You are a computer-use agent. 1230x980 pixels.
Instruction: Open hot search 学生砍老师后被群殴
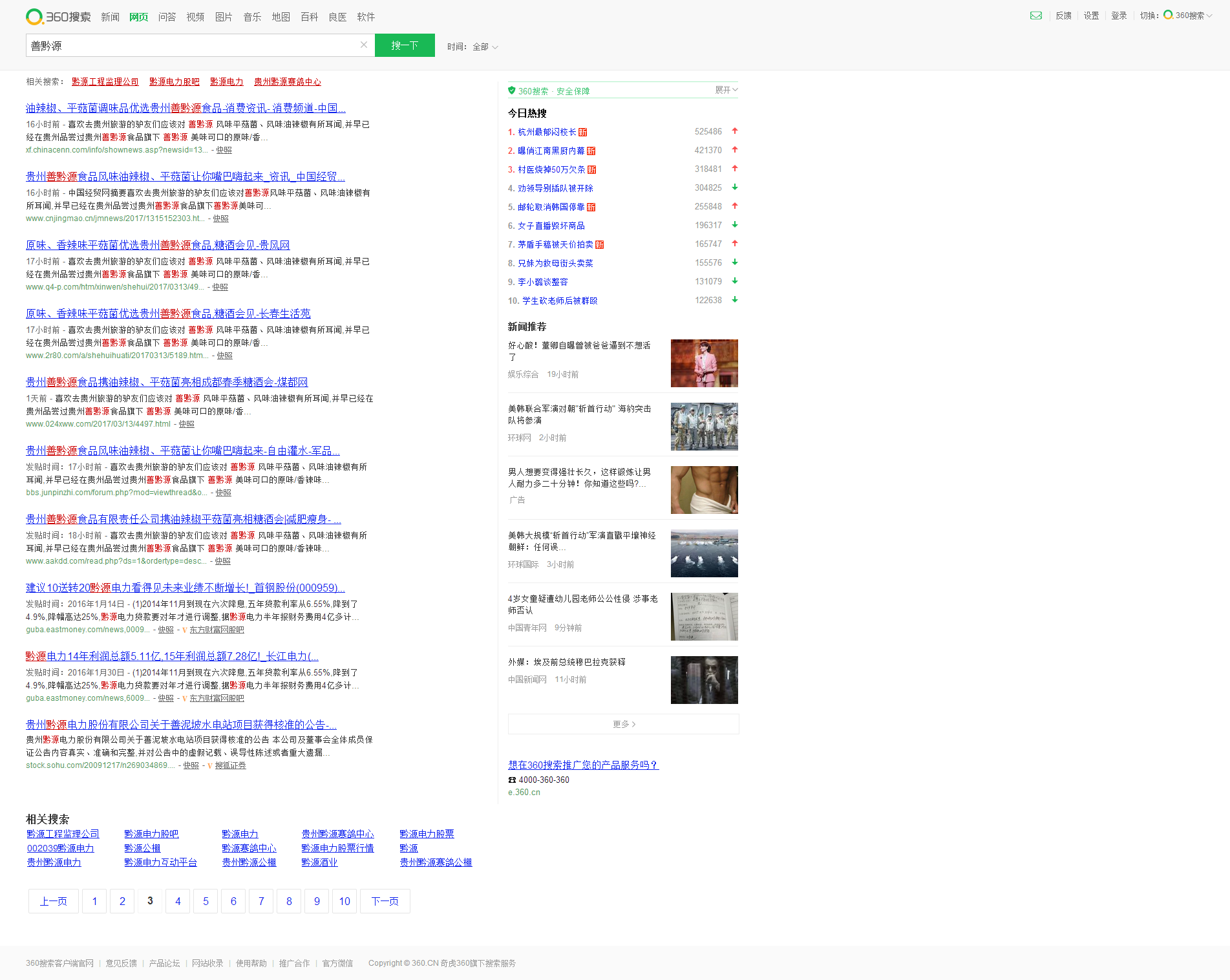point(560,301)
